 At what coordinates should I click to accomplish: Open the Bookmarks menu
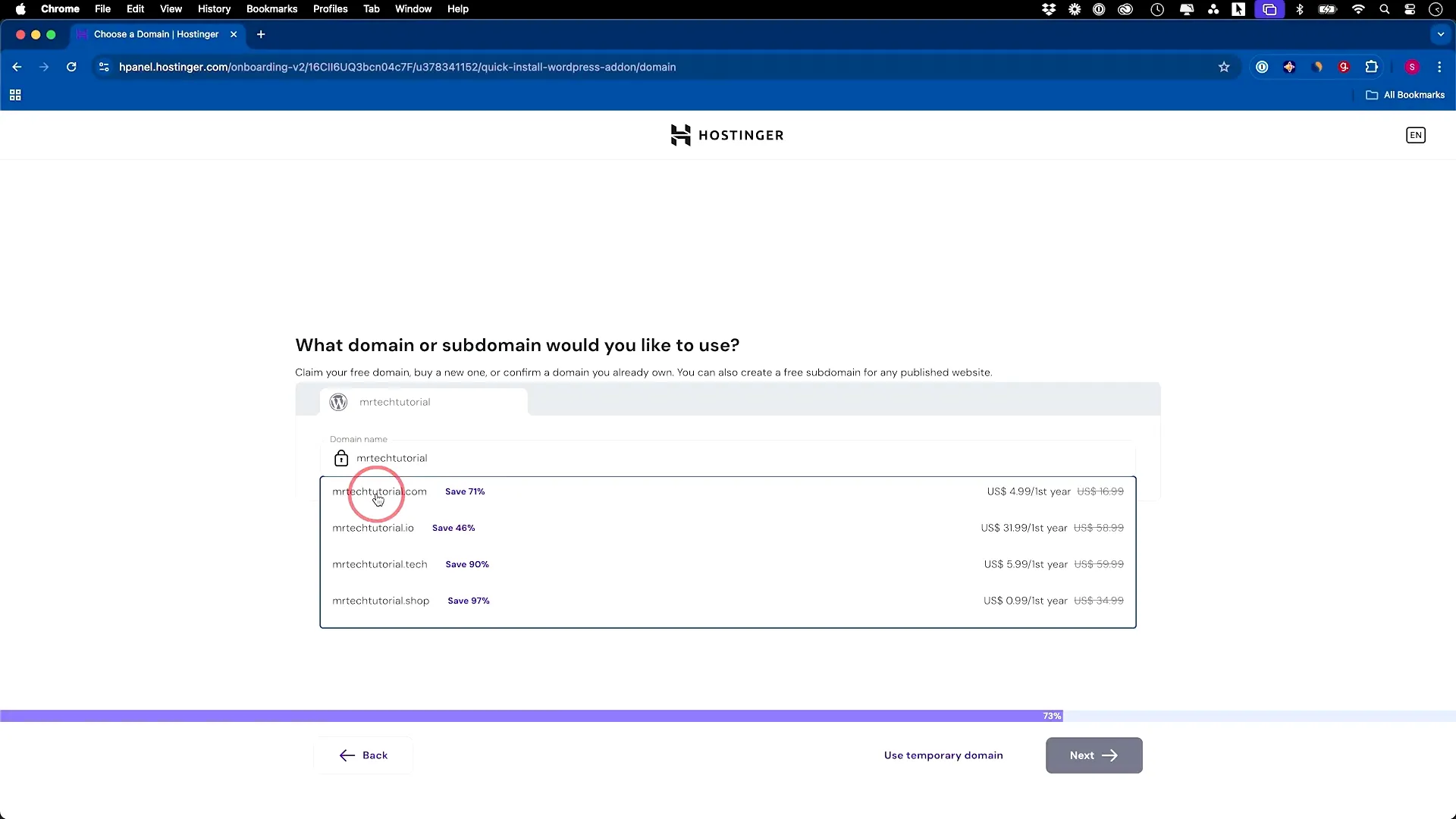(271, 9)
